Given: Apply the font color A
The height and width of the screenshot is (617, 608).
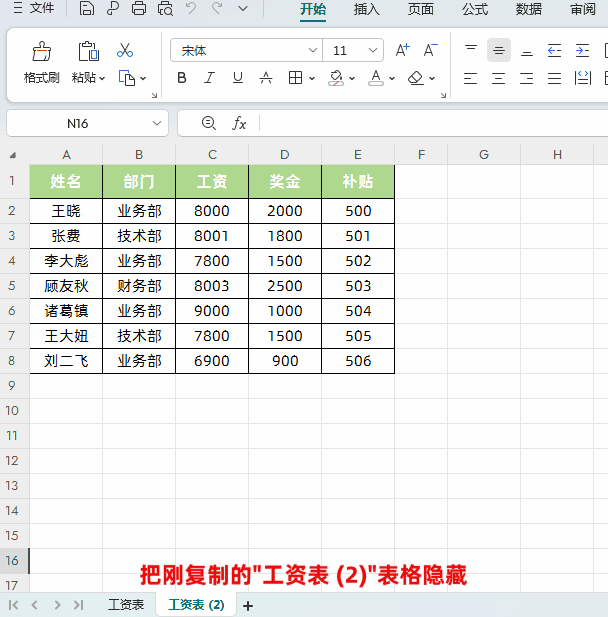Looking at the screenshot, I should tap(376, 78).
